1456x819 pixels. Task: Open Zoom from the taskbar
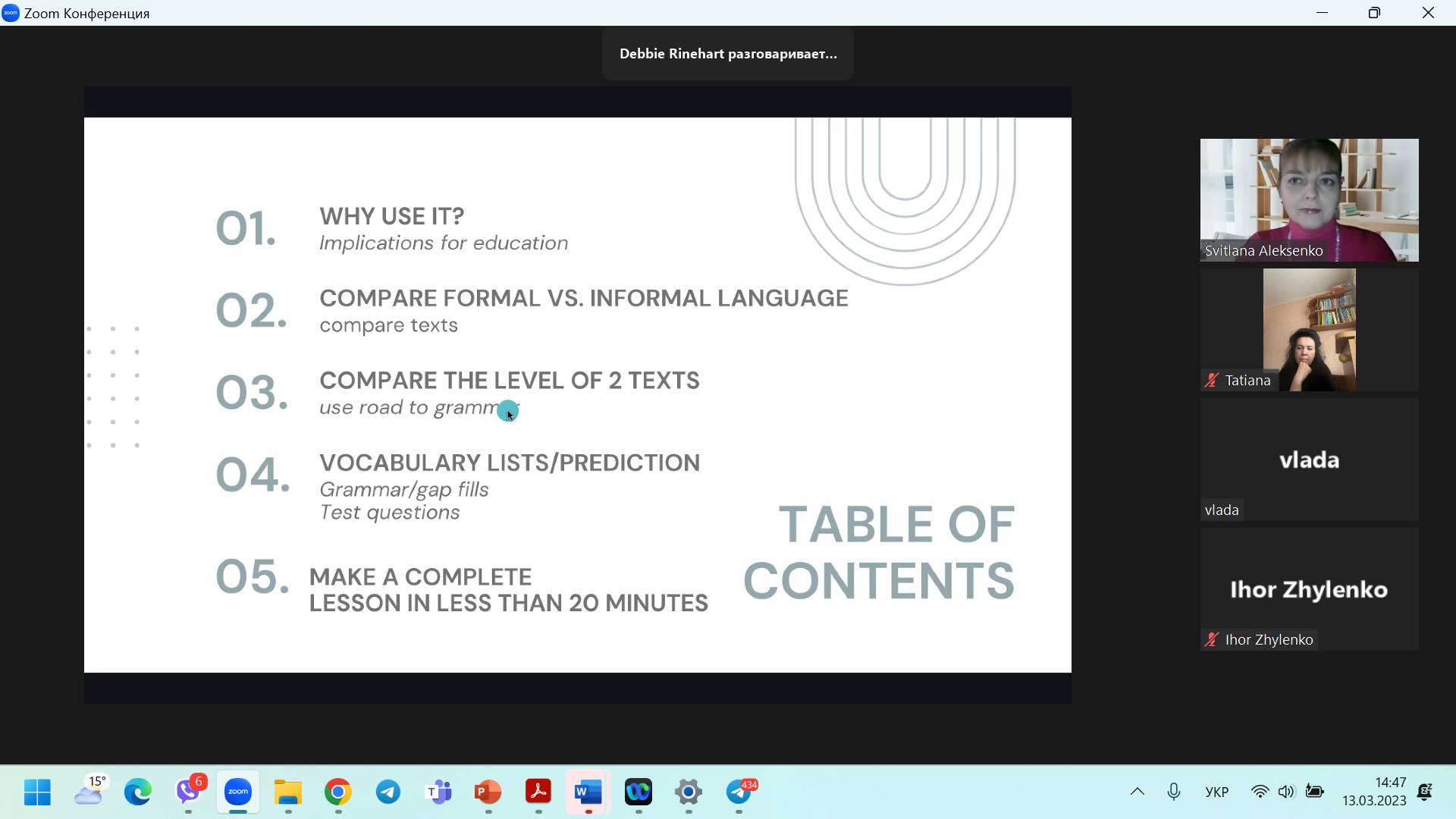(x=238, y=792)
